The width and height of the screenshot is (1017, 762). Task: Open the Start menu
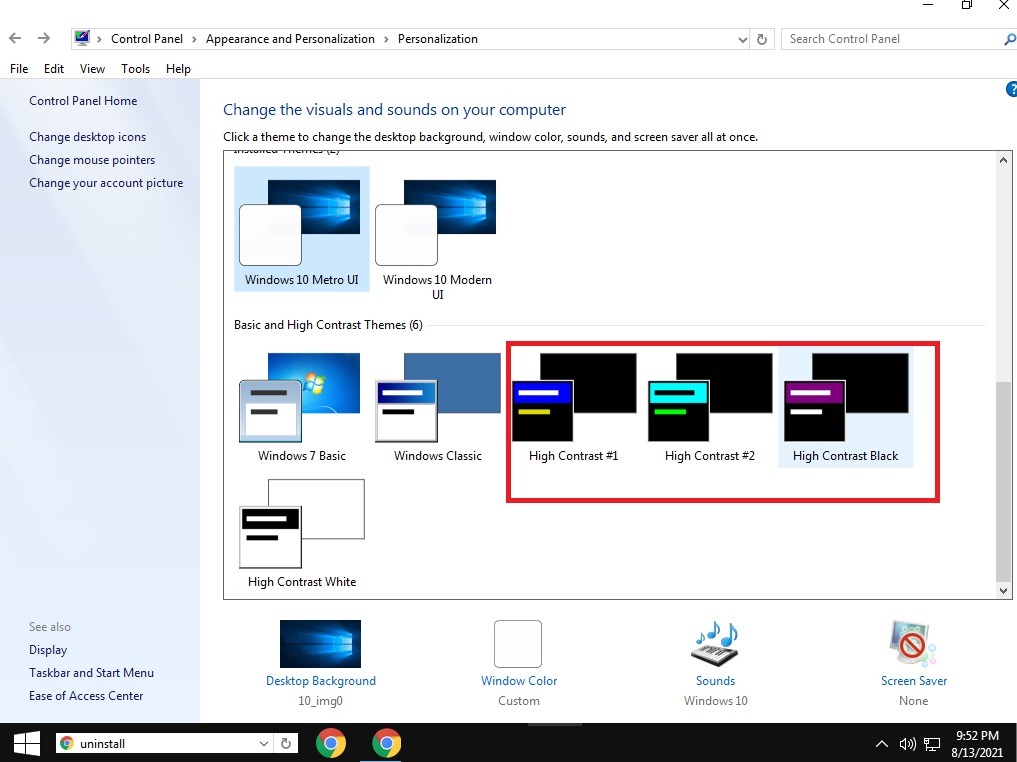(x=24, y=743)
